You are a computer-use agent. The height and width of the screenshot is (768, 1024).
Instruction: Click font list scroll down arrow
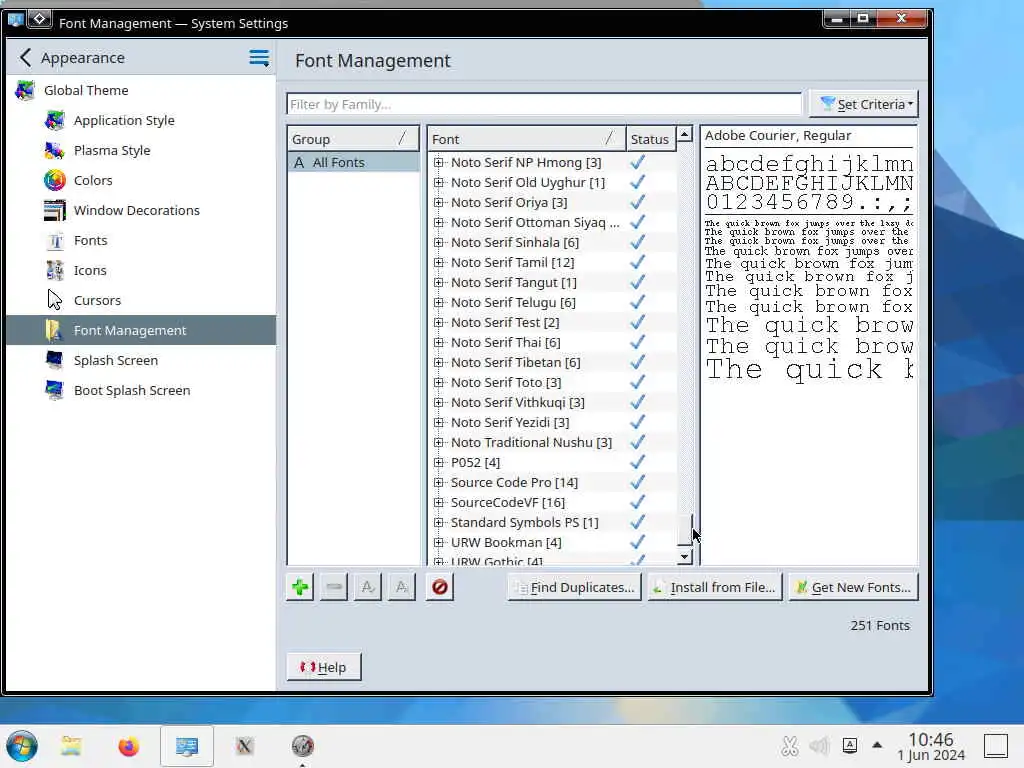[684, 556]
